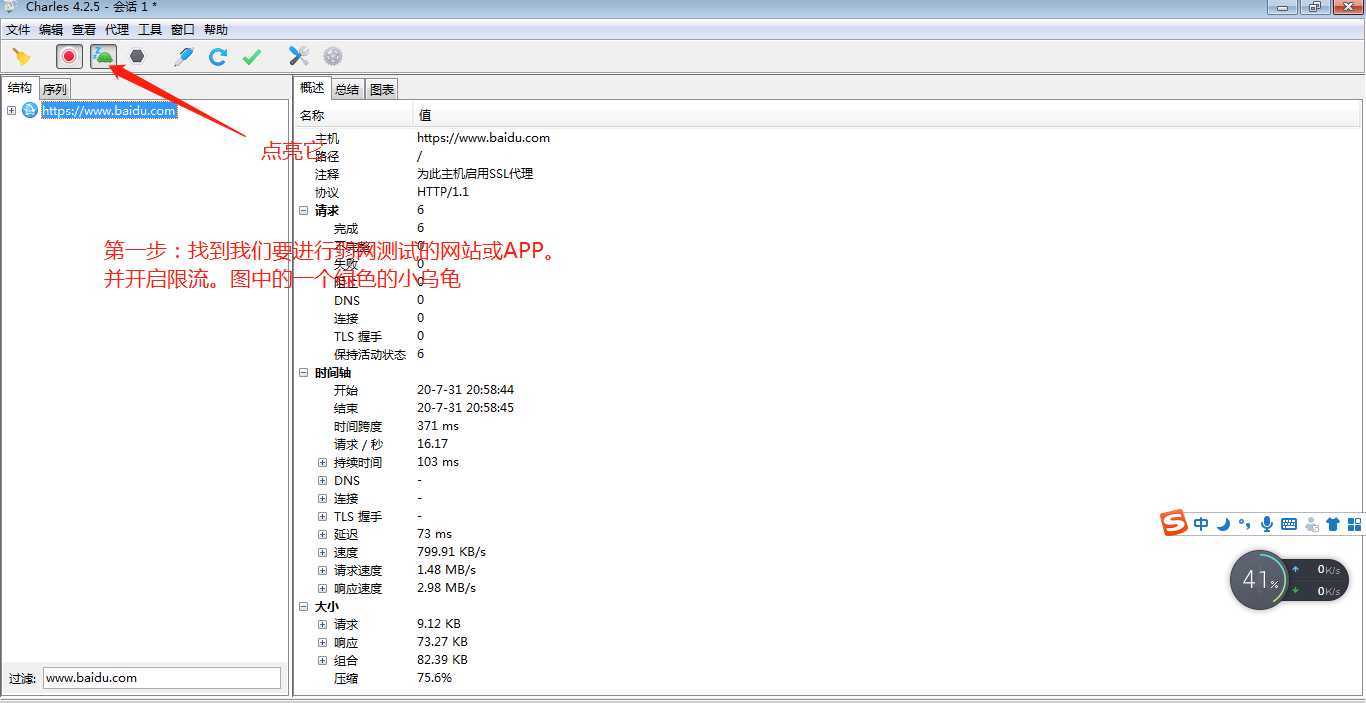Select the 75.6% compression value

pyautogui.click(x=434, y=678)
